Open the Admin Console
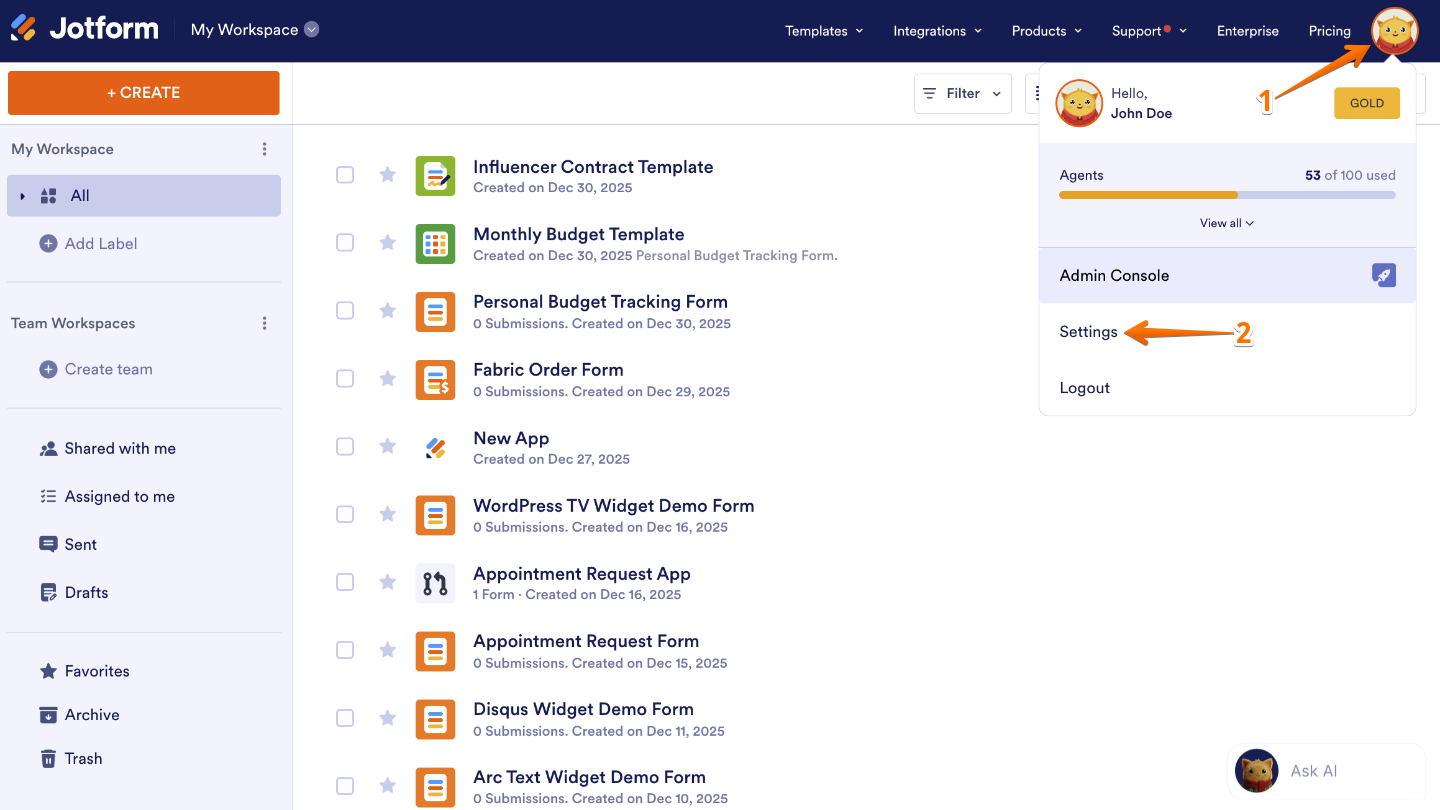 point(1114,275)
